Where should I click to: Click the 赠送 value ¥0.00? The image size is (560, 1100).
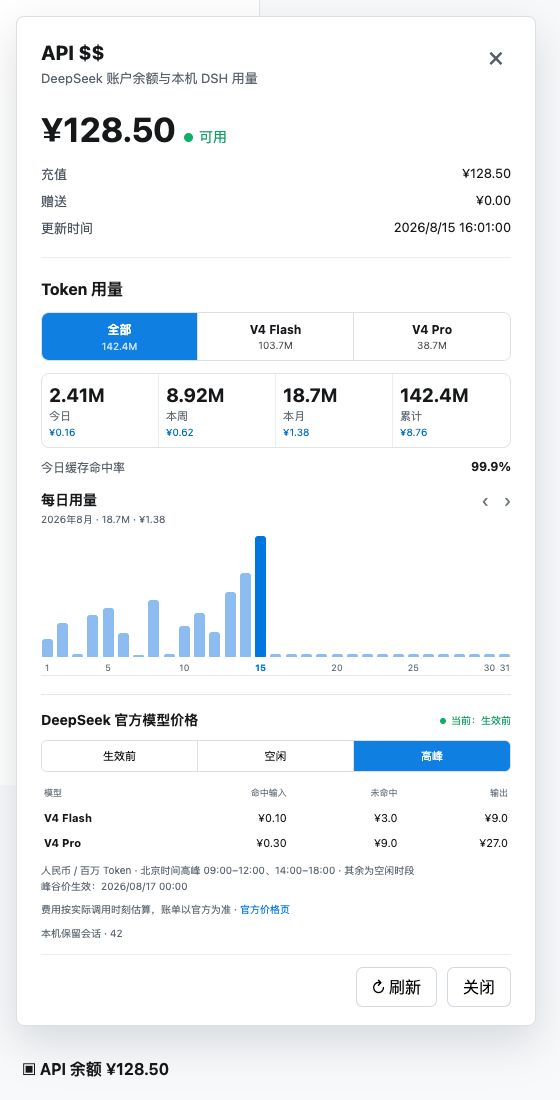tap(493, 201)
